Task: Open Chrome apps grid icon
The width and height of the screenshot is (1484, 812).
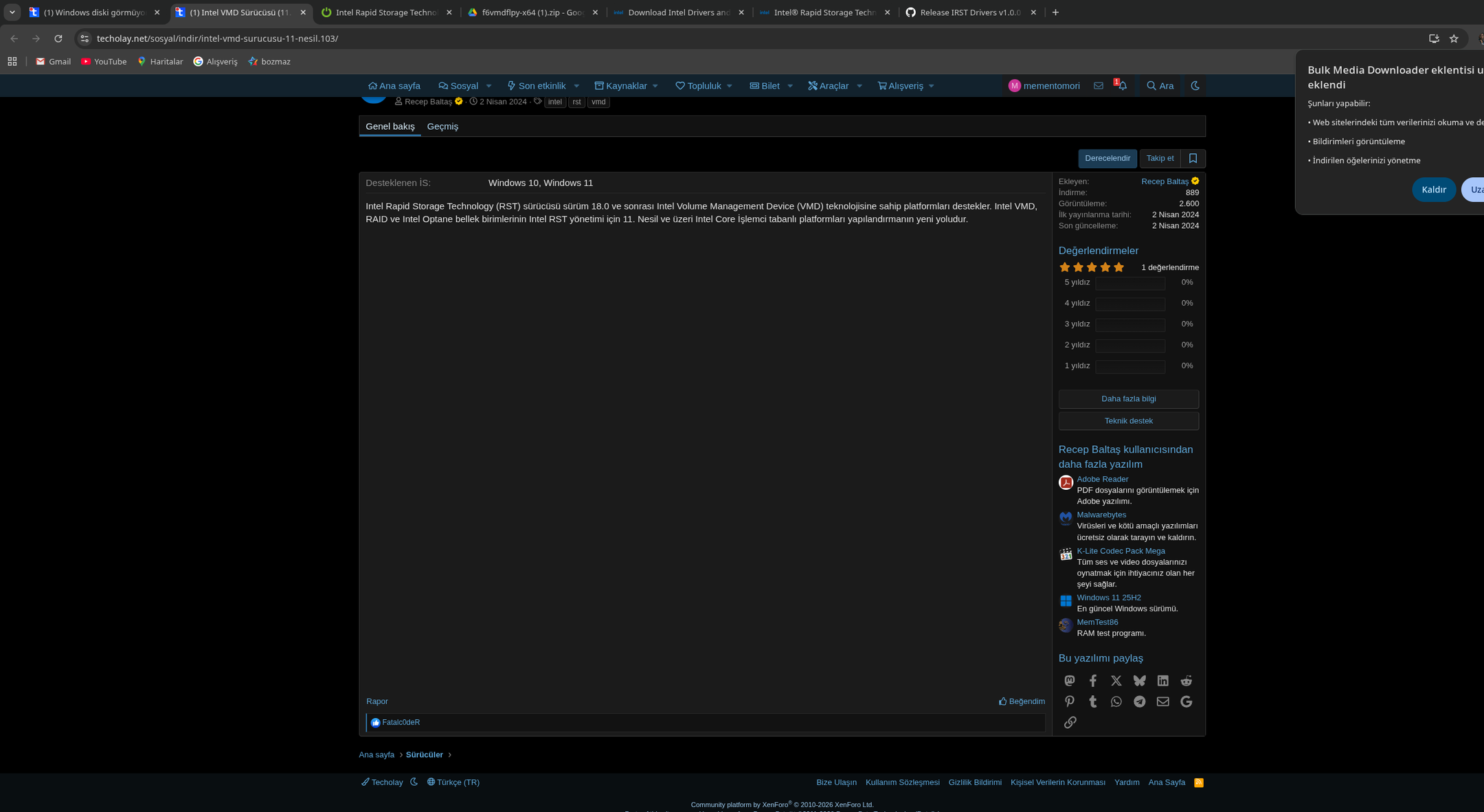Action: [x=12, y=61]
